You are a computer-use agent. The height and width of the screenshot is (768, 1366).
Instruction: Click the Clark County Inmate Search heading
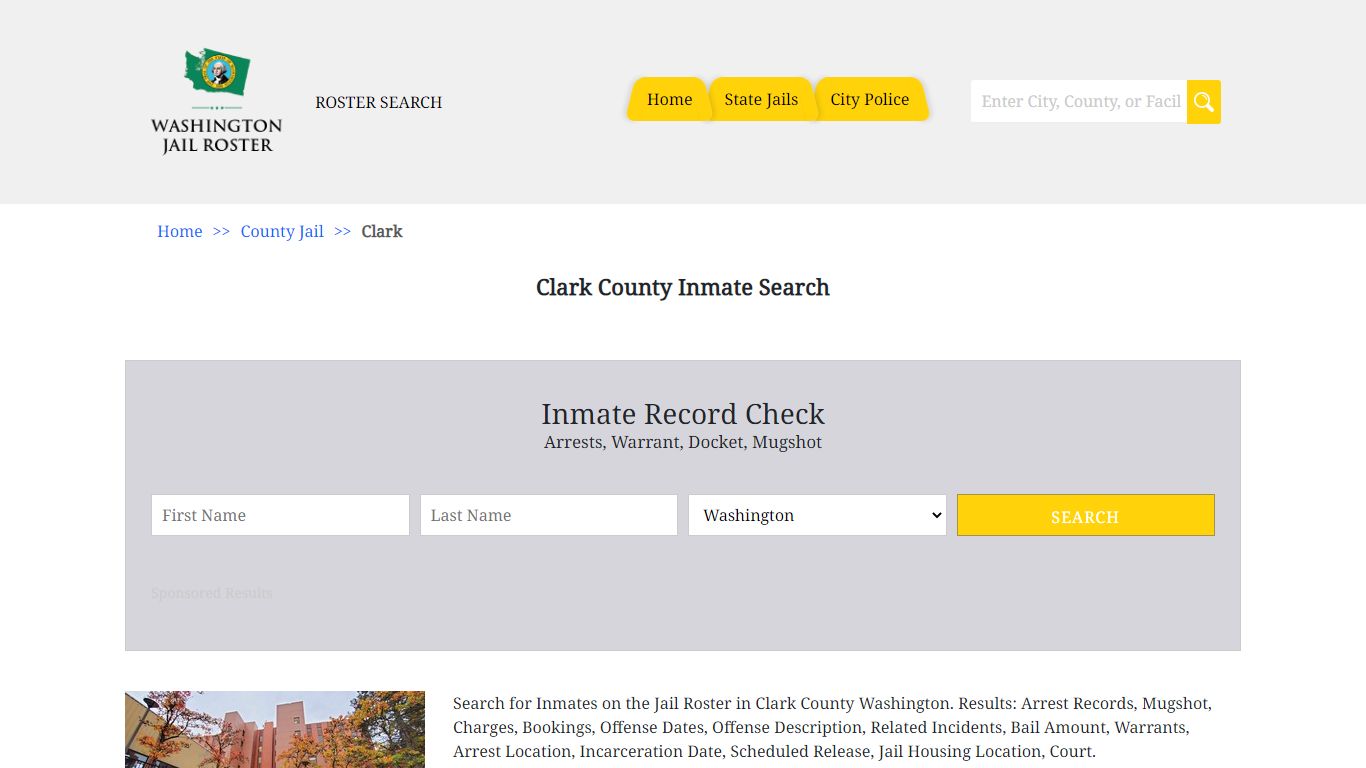coord(683,288)
